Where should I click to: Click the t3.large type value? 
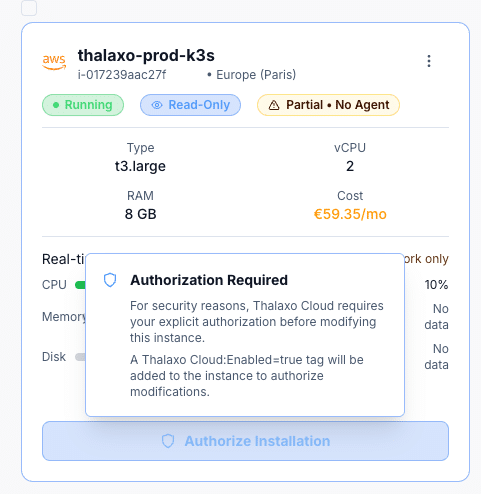point(140,166)
